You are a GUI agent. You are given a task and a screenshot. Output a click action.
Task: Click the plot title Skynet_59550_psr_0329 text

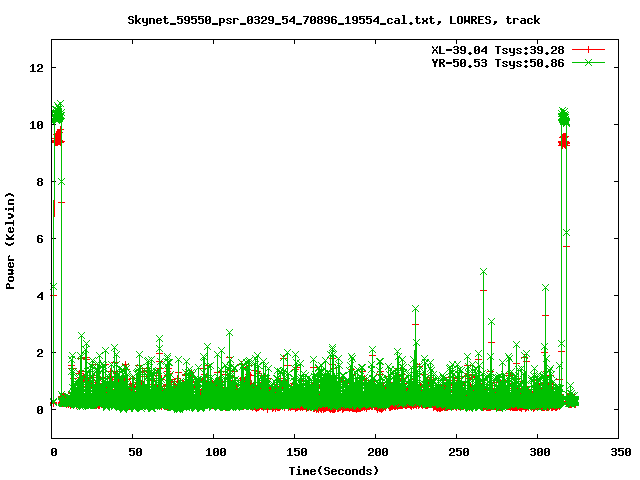333,20
